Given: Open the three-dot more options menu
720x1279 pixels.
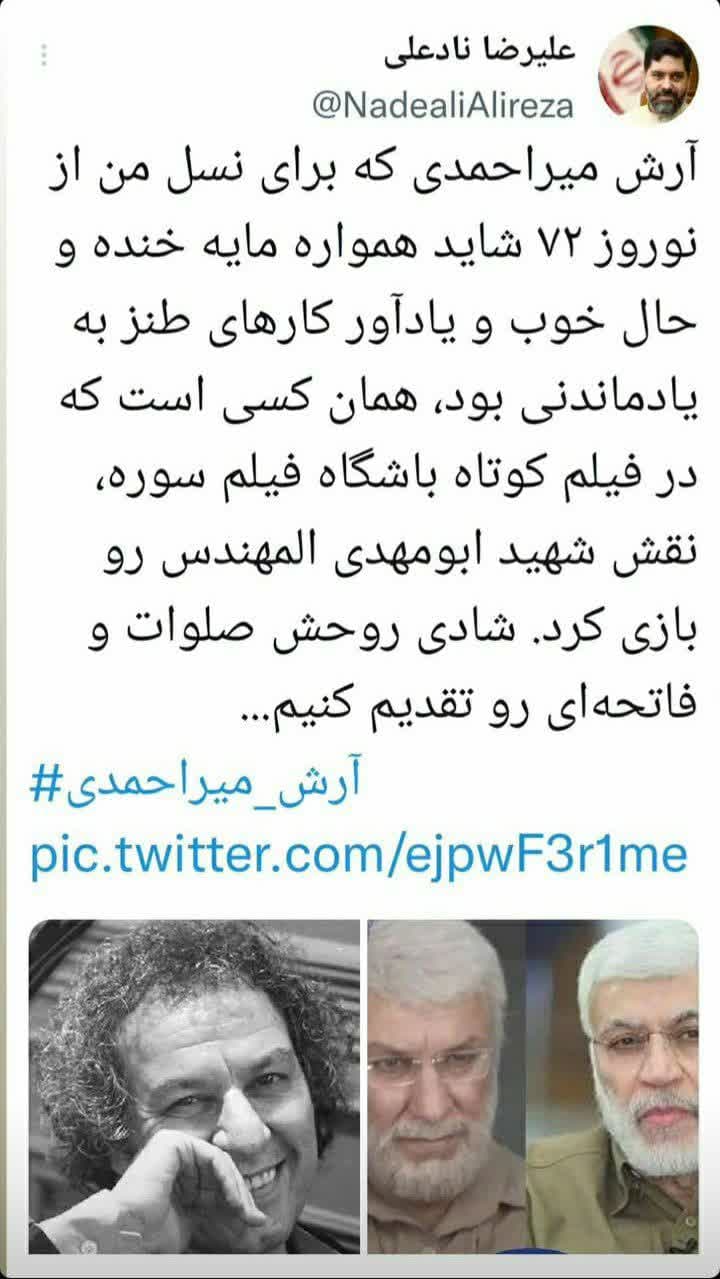Looking at the screenshot, I should click(43, 54).
